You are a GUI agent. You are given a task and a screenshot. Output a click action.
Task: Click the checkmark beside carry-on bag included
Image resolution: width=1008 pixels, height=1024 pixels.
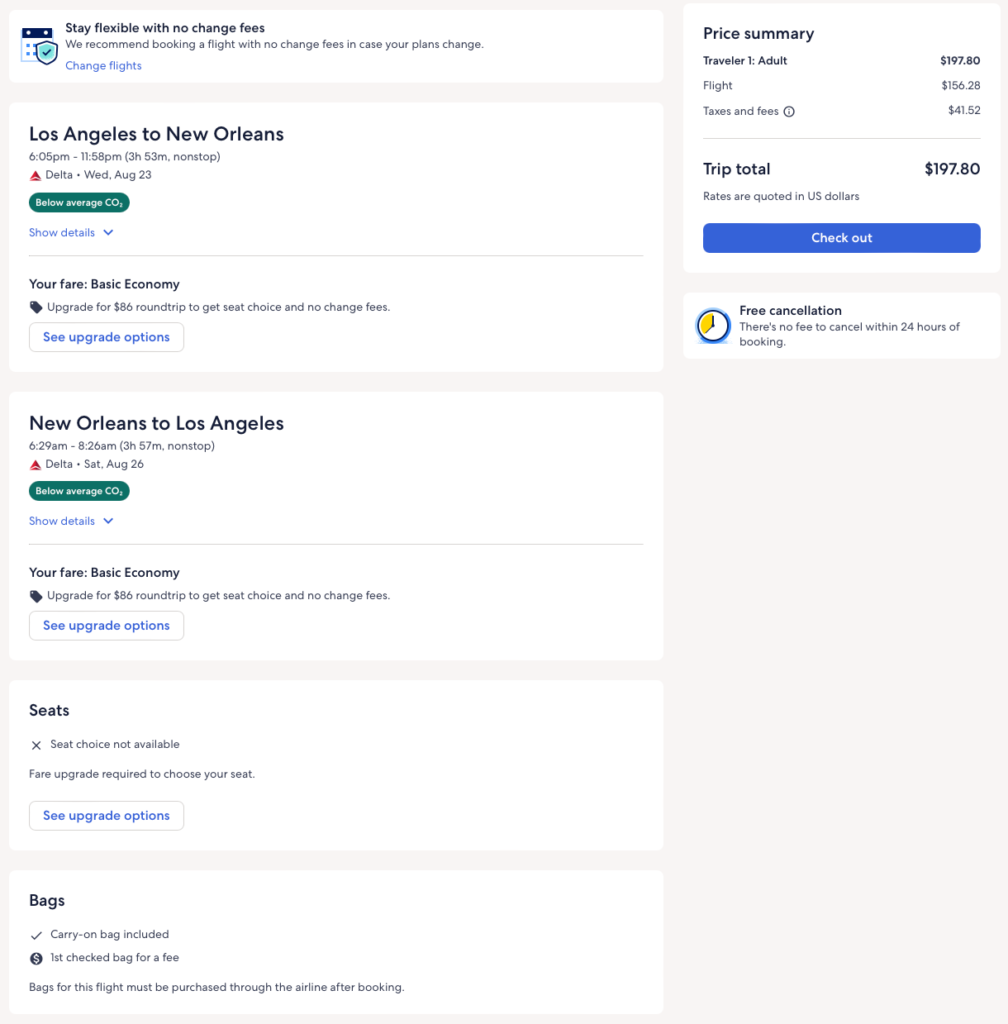[x=36, y=935]
